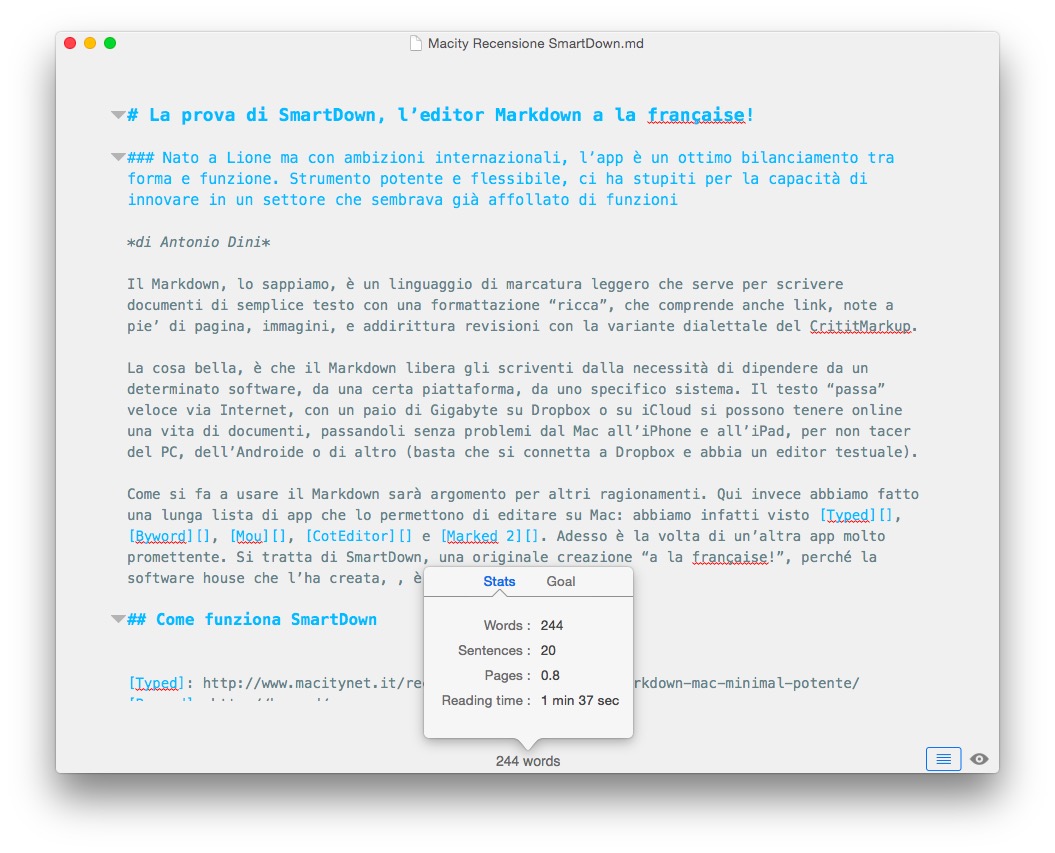Click the green full-screen window button
Viewport: 1055px width, 853px height.
click(x=110, y=43)
